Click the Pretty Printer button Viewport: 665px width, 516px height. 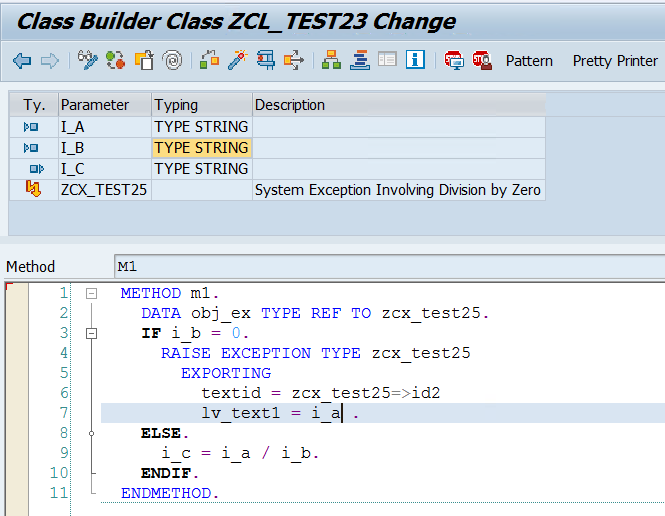pyautogui.click(x=615, y=61)
